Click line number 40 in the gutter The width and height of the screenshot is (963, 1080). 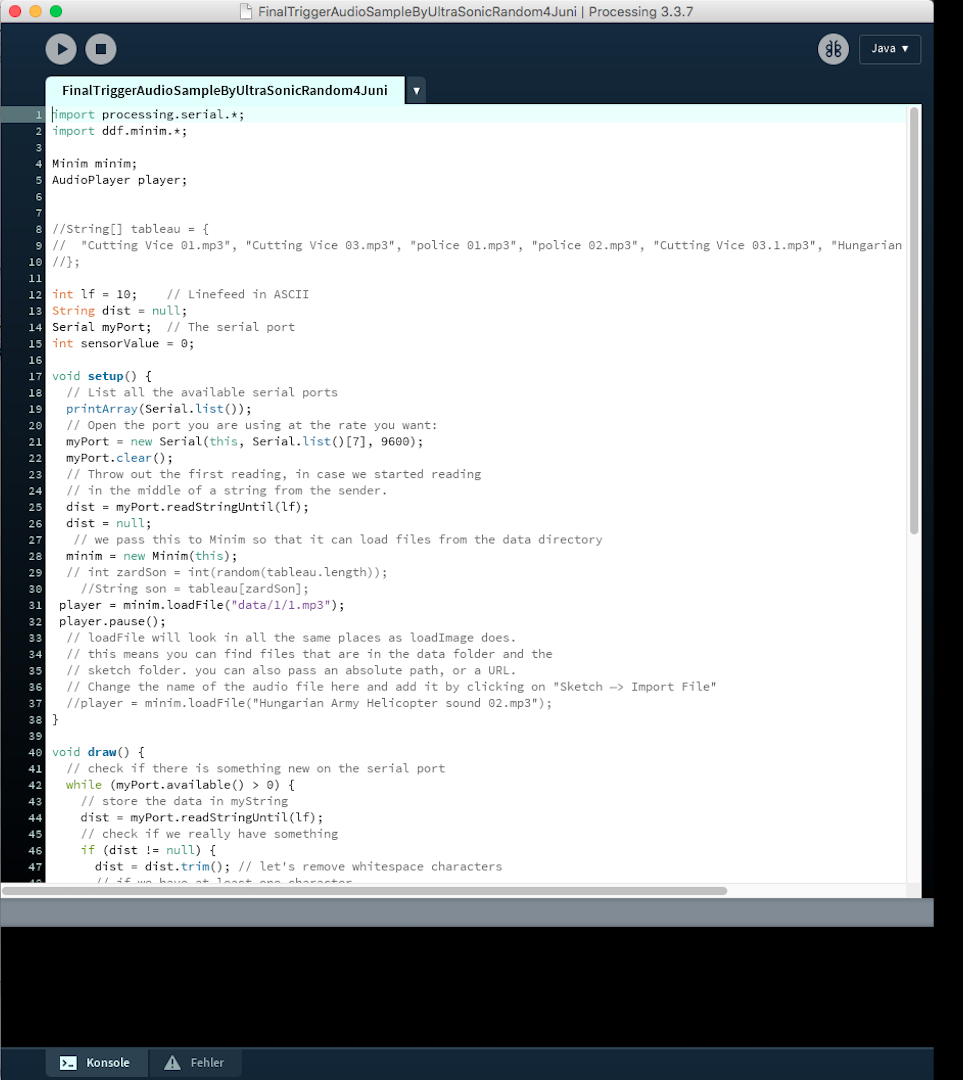click(x=35, y=753)
